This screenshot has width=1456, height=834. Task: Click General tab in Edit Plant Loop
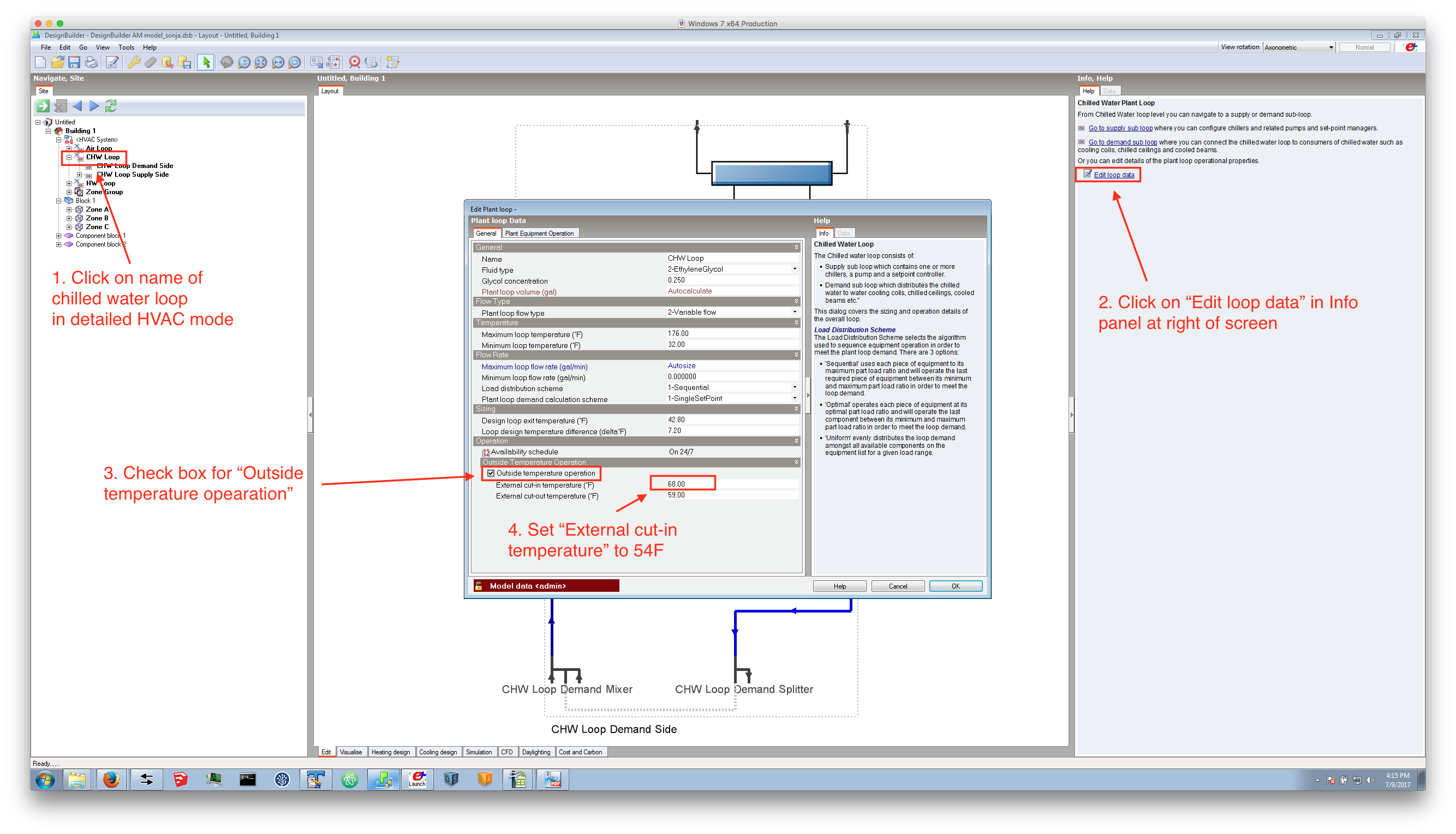pyautogui.click(x=487, y=233)
